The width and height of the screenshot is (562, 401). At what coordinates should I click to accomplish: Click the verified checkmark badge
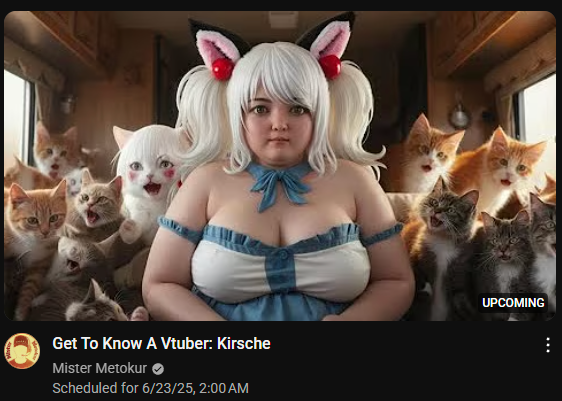[x=158, y=369]
